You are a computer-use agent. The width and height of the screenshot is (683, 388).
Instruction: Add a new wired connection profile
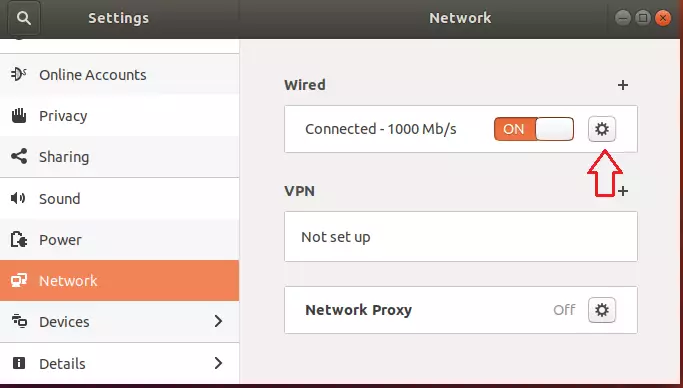(x=622, y=85)
